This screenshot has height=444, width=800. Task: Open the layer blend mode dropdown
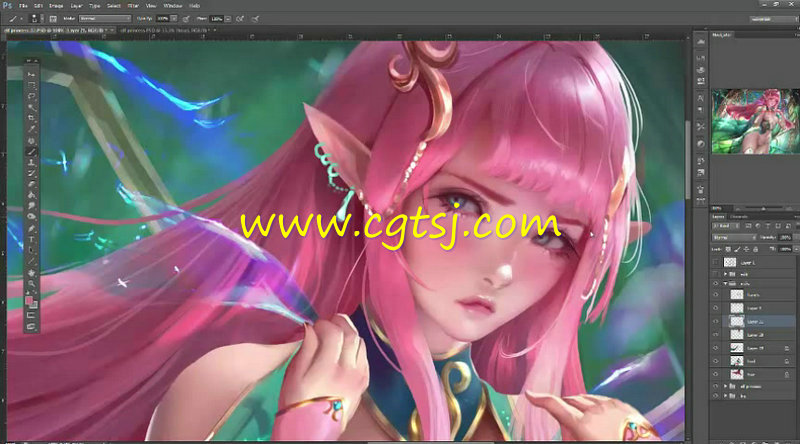pos(735,237)
